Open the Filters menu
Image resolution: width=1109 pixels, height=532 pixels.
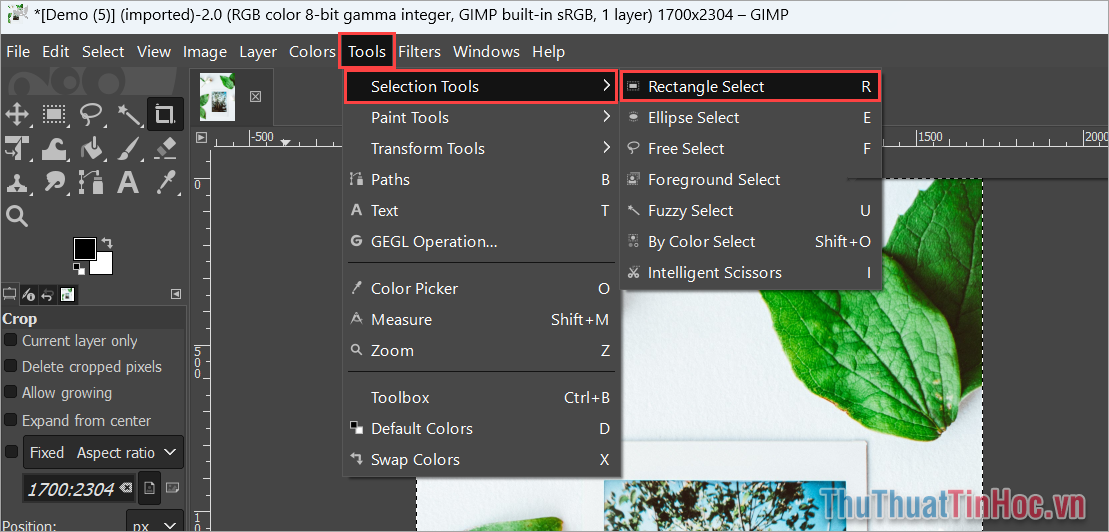click(x=419, y=52)
